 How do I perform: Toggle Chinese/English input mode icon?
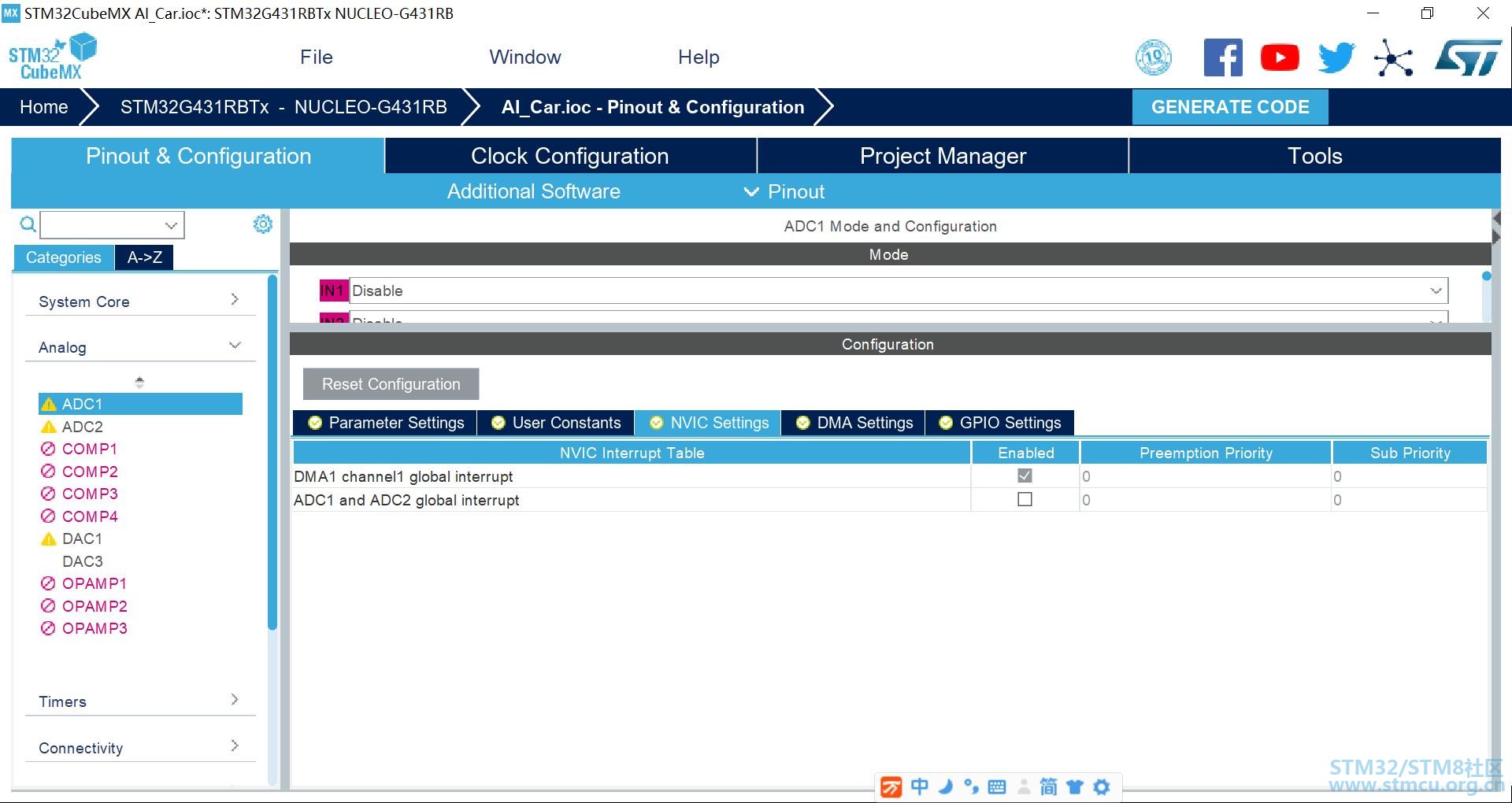[x=919, y=786]
